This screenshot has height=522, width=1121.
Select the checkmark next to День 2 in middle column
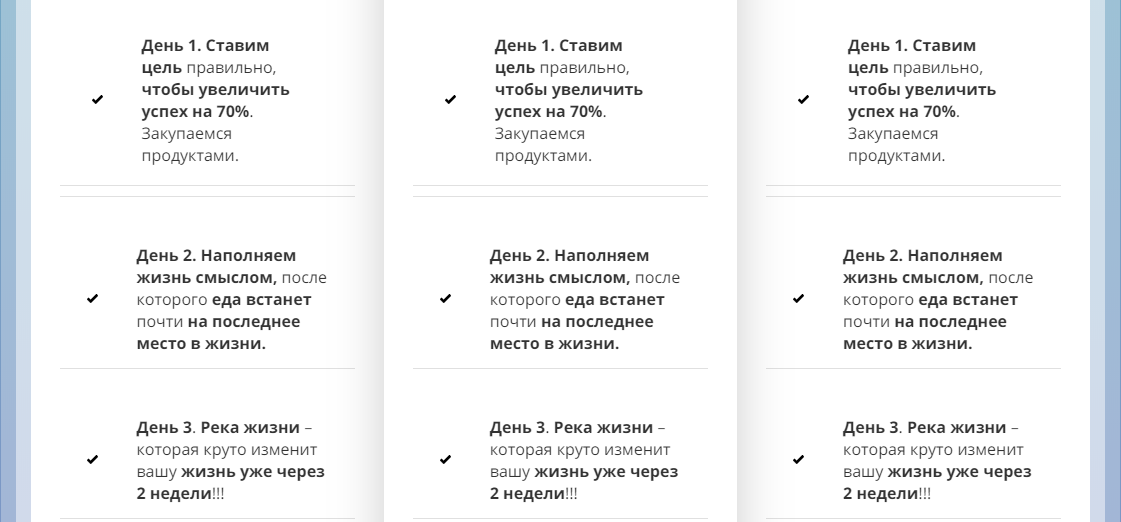[445, 298]
